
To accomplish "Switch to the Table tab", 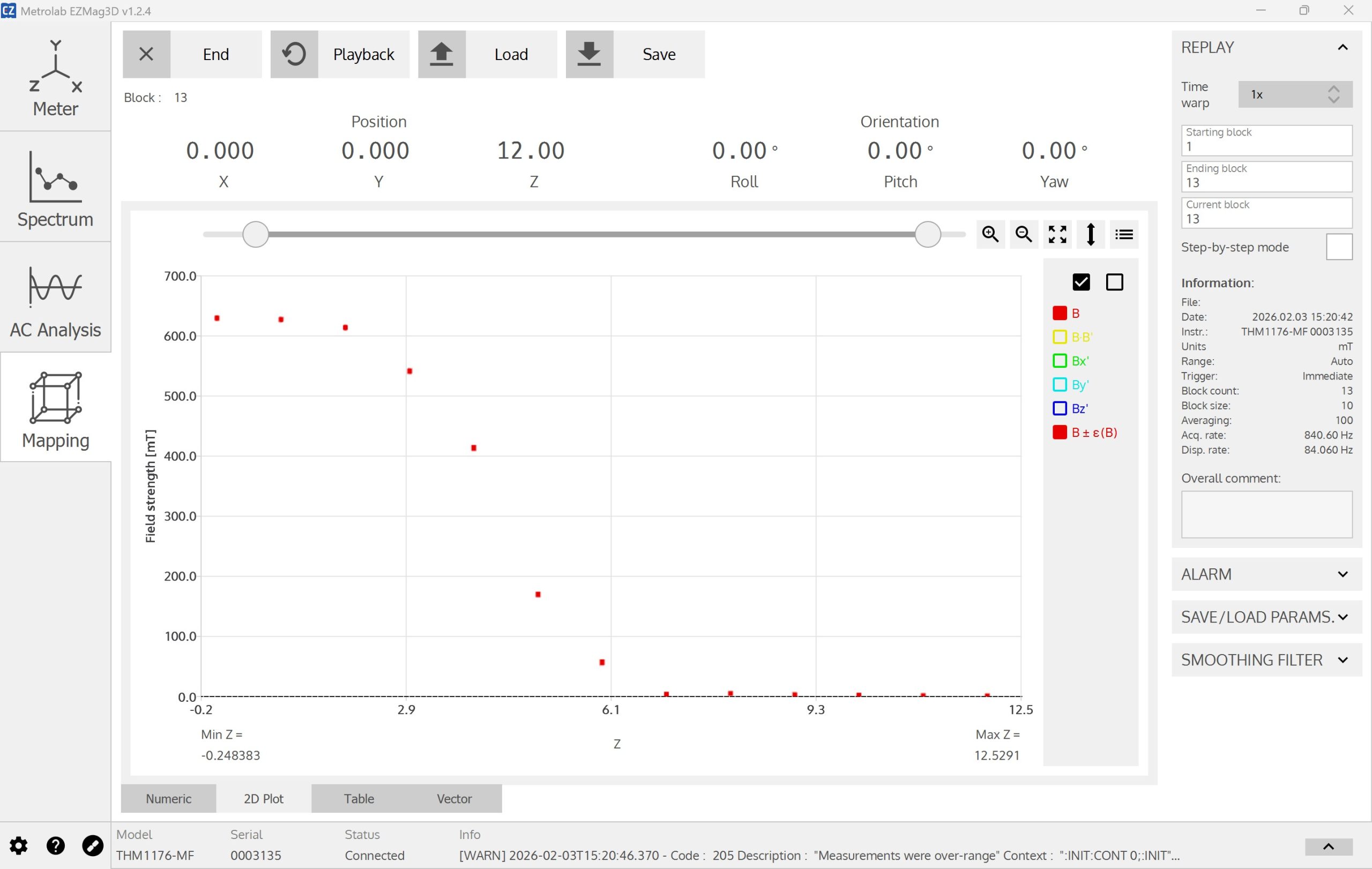I will [x=359, y=798].
